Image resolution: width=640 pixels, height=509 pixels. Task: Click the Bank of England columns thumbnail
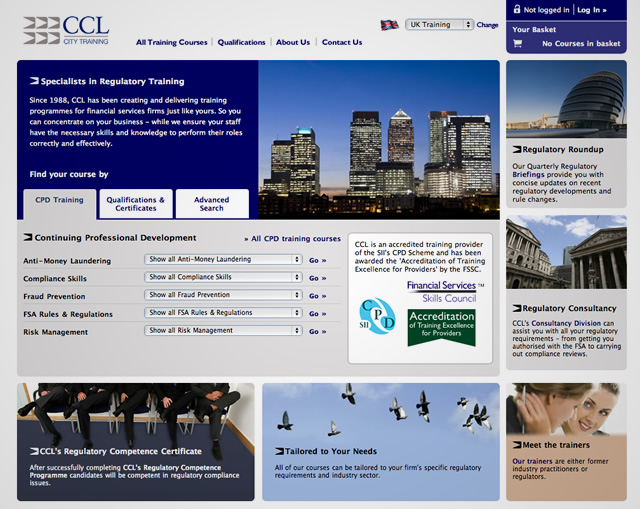[x=566, y=252]
